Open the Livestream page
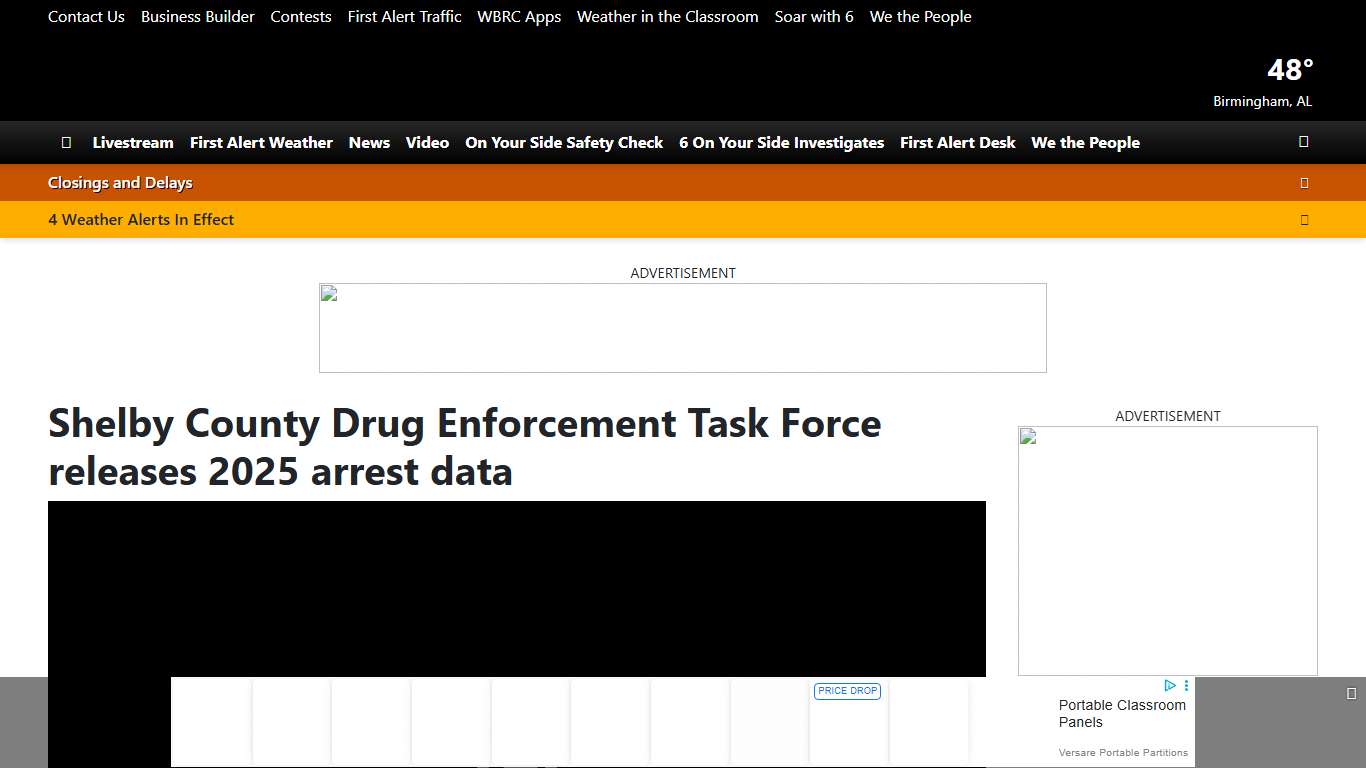Image resolution: width=1366 pixels, height=768 pixels. coord(133,142)
